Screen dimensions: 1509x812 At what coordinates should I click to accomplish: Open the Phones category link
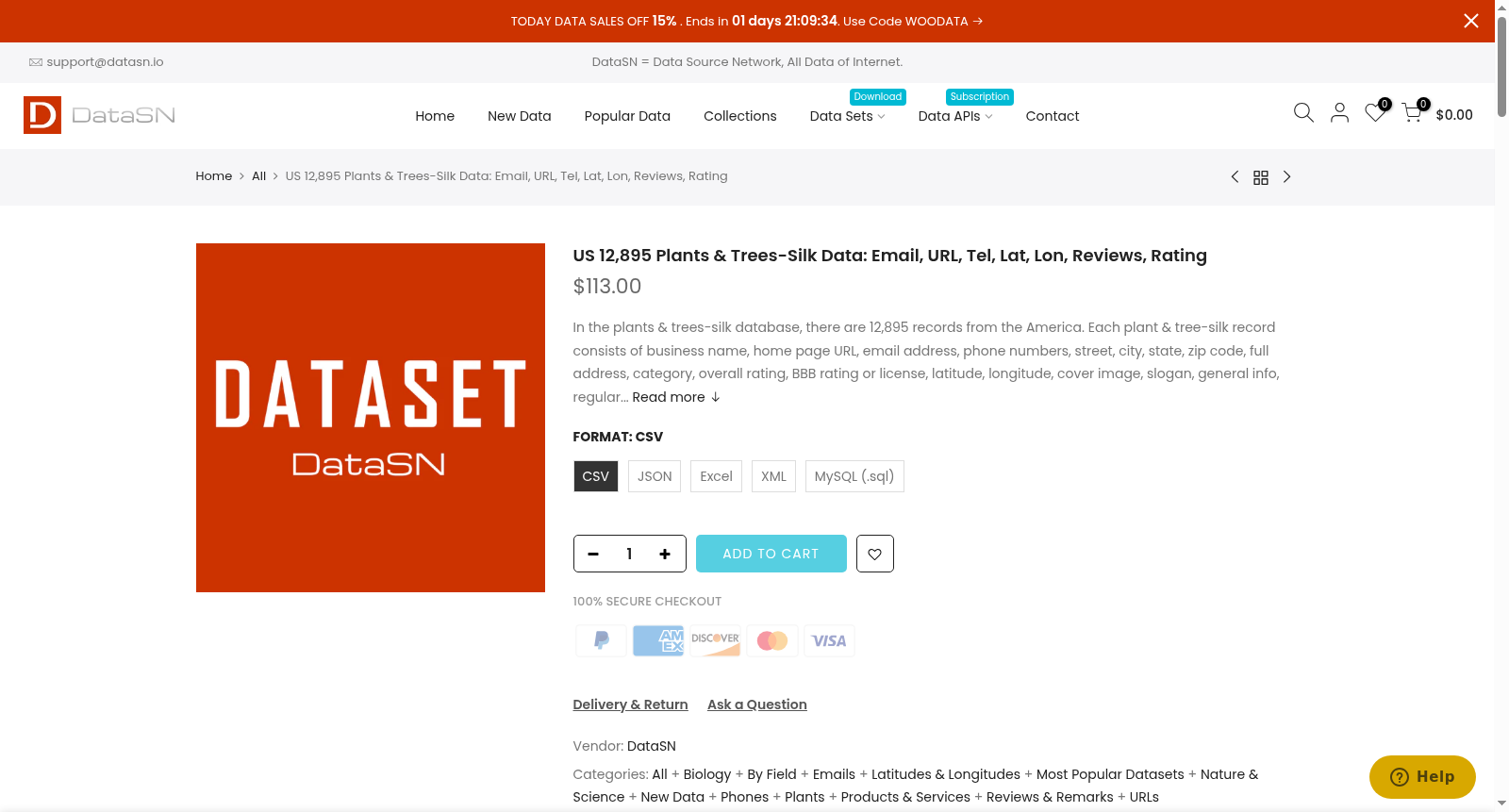[745, 797]
